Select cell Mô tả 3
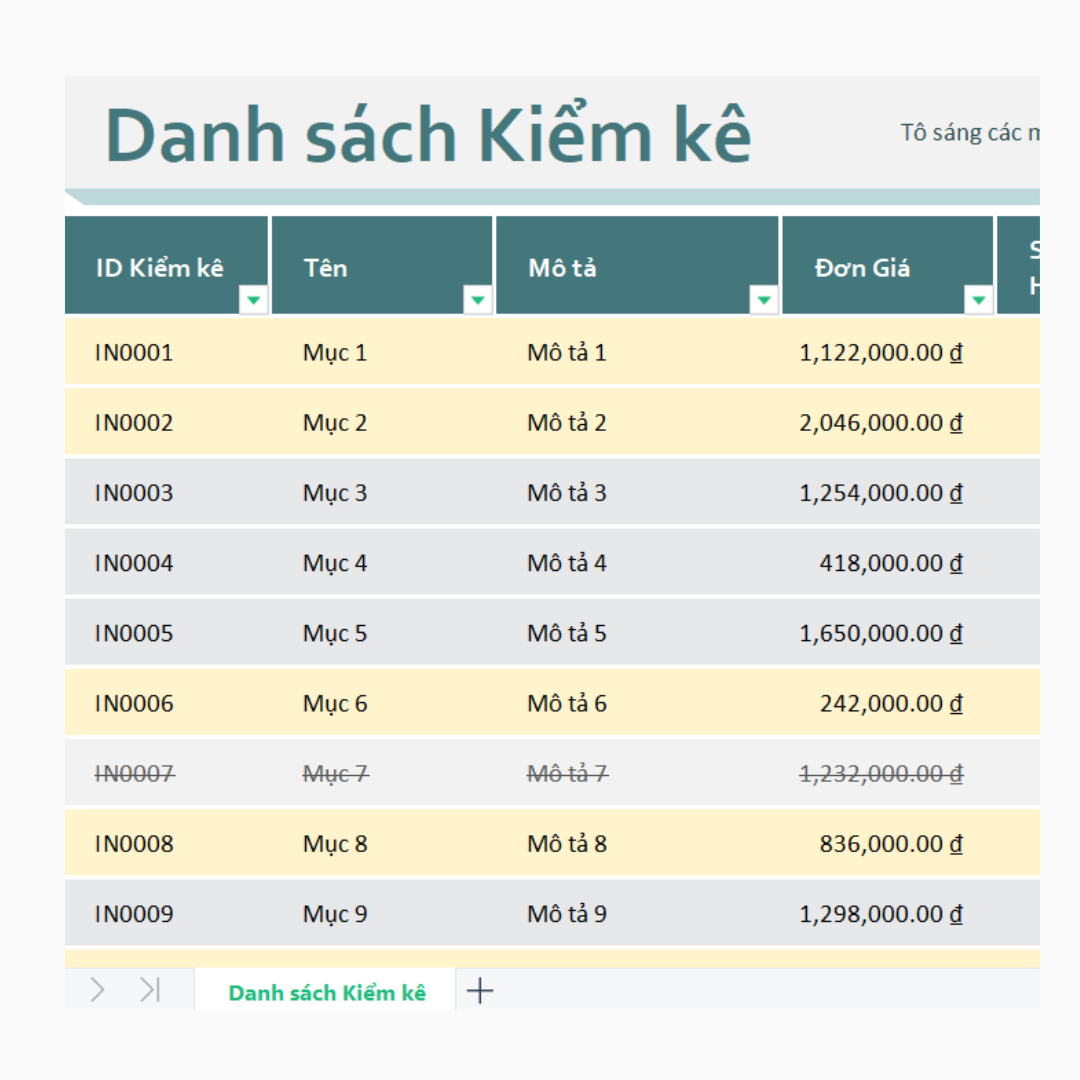 click(637, 492)
